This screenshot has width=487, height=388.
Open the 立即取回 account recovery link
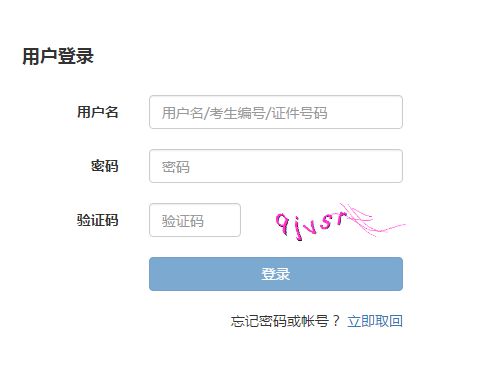(x=375, y=321)
